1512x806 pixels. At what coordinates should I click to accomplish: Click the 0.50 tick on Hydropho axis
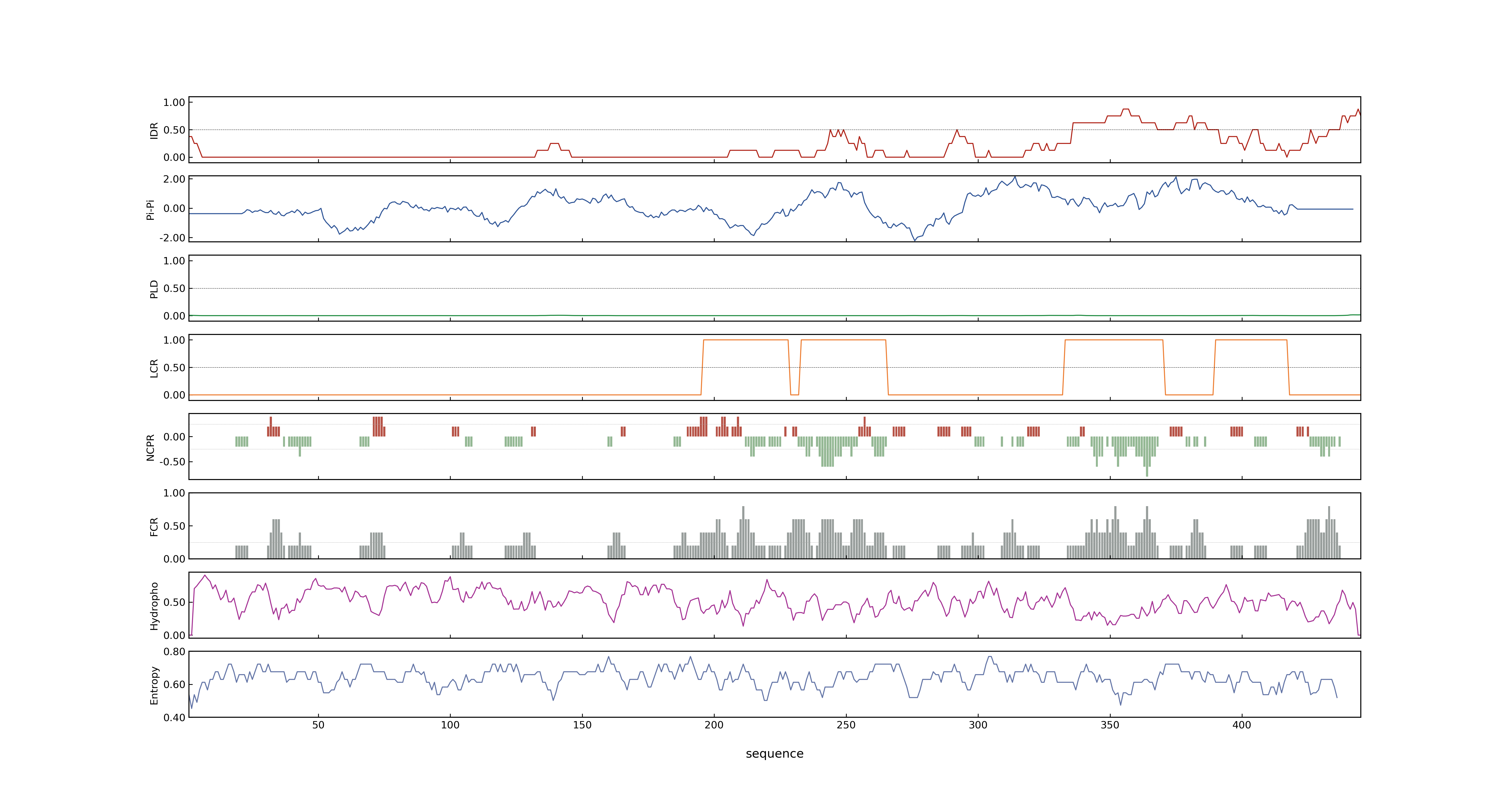(174, 602)
